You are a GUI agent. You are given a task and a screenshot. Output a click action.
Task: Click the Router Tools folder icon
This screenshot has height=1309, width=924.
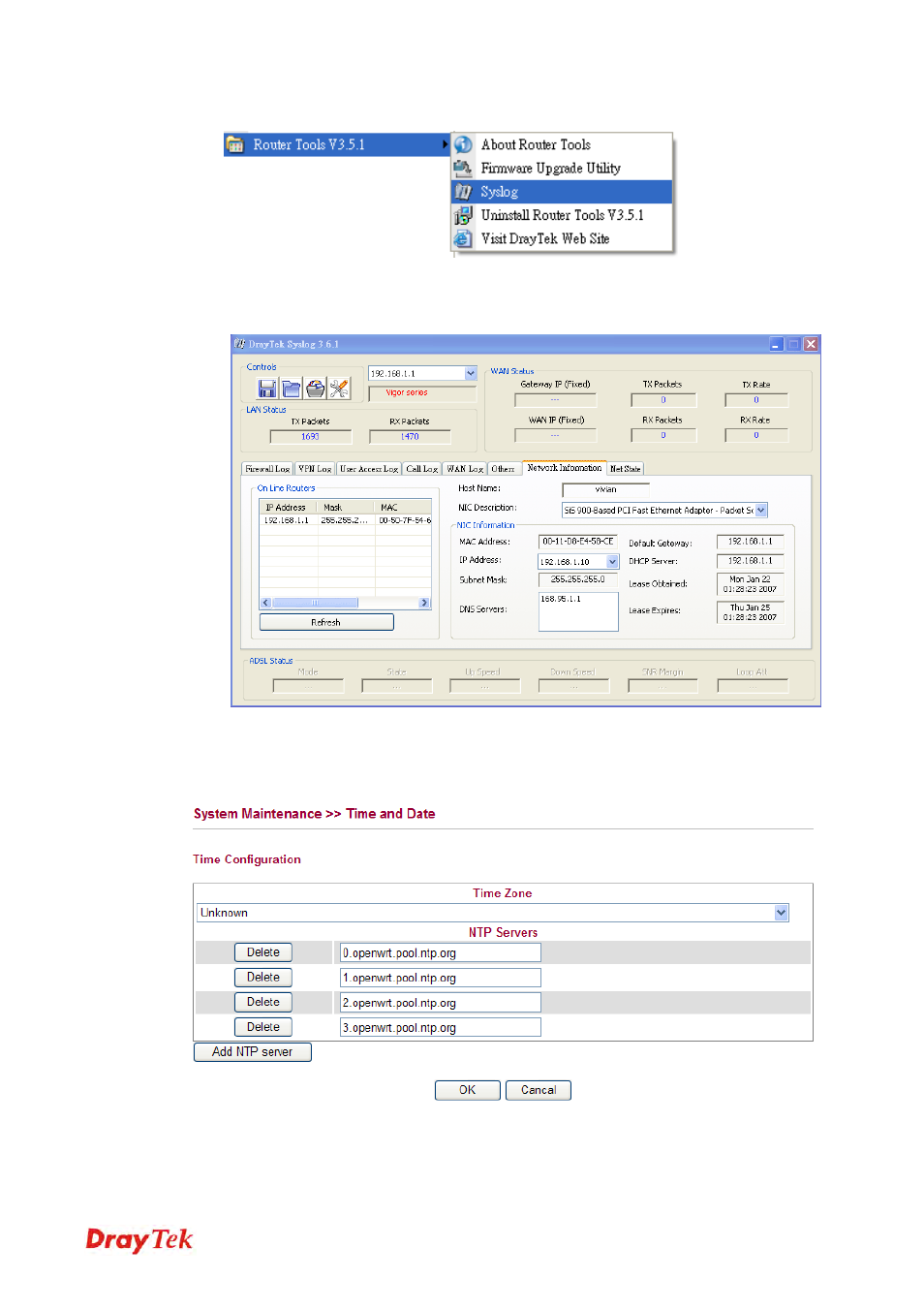pyautogui.click(x=234, y=144)
